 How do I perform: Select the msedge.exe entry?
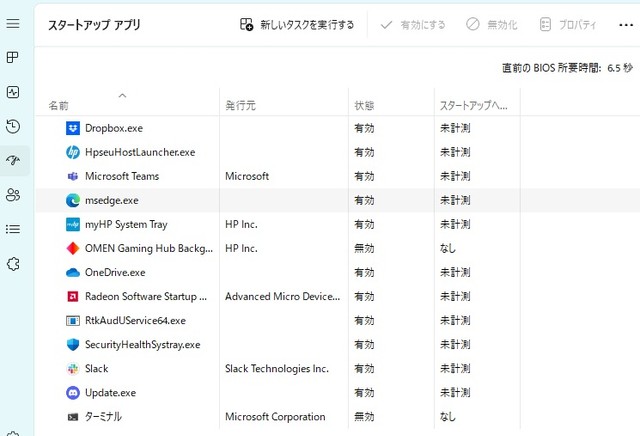[x=111, y=200]
